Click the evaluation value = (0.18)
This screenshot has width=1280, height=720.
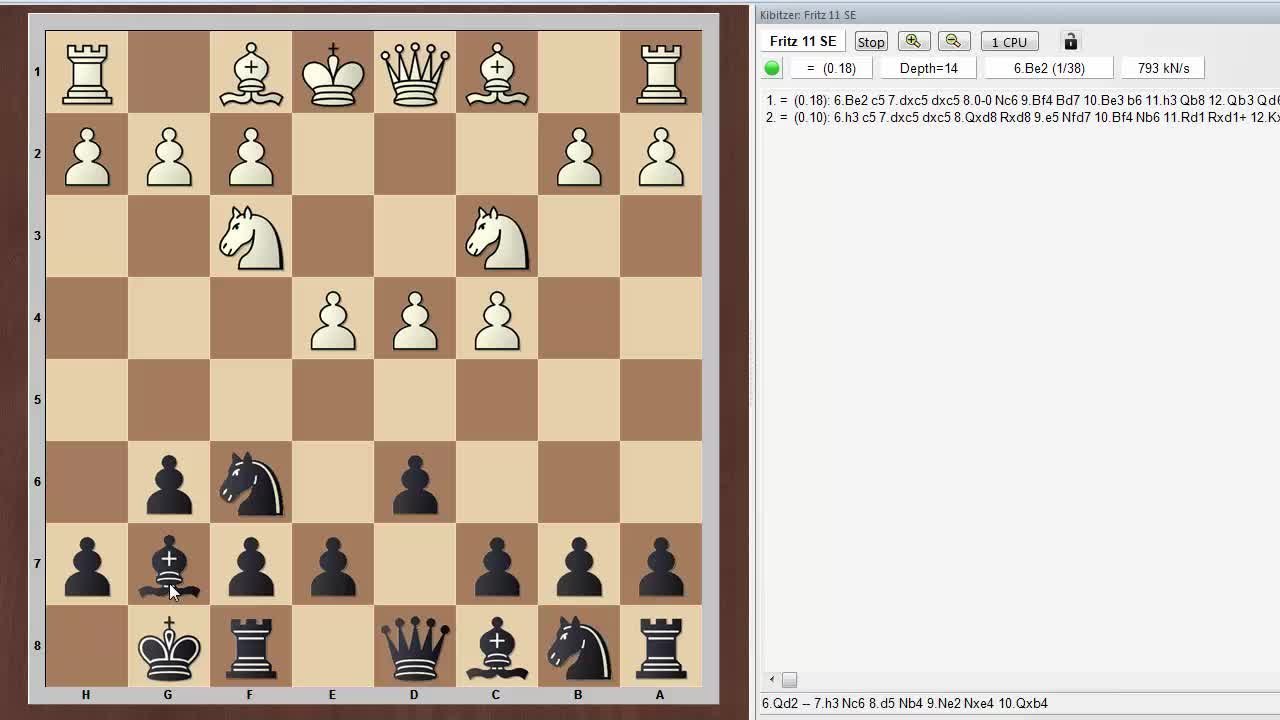click(x=831, y=68)
